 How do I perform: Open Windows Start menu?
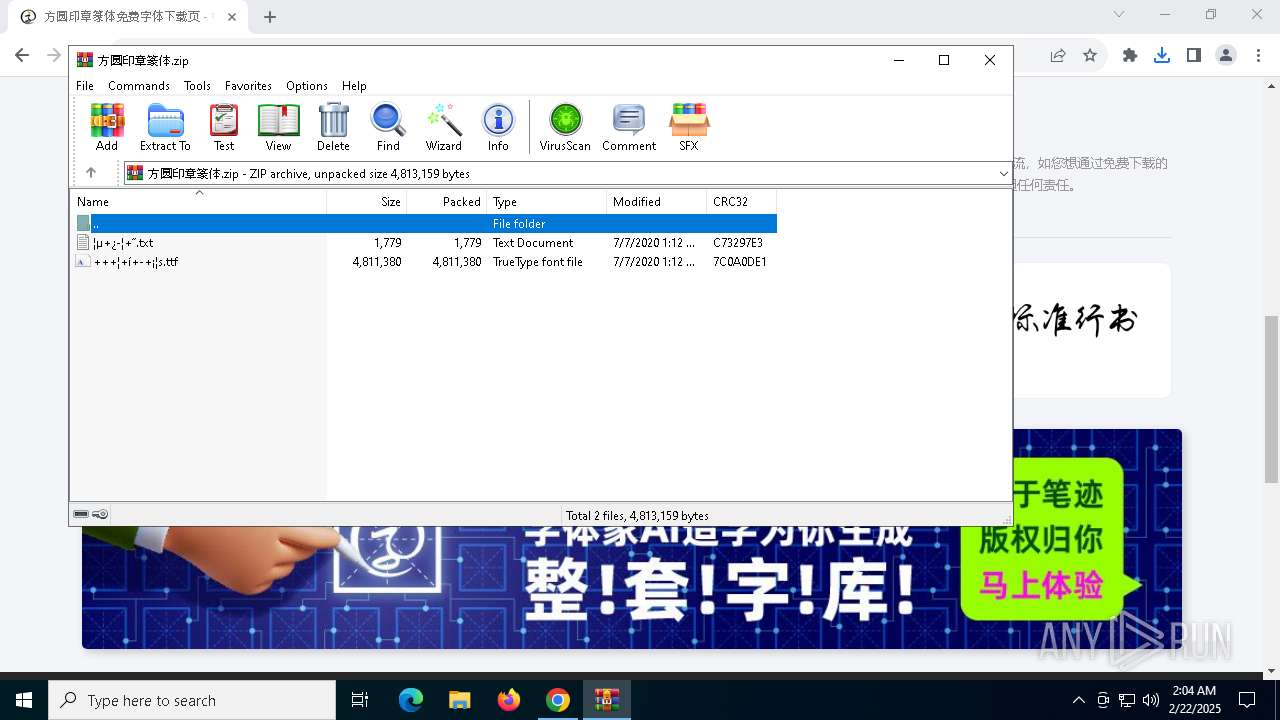point(23,700)
